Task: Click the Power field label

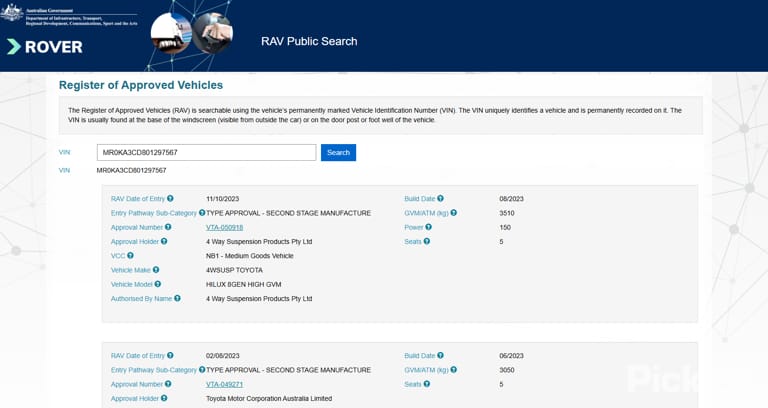Action: [x=413, y=227]
